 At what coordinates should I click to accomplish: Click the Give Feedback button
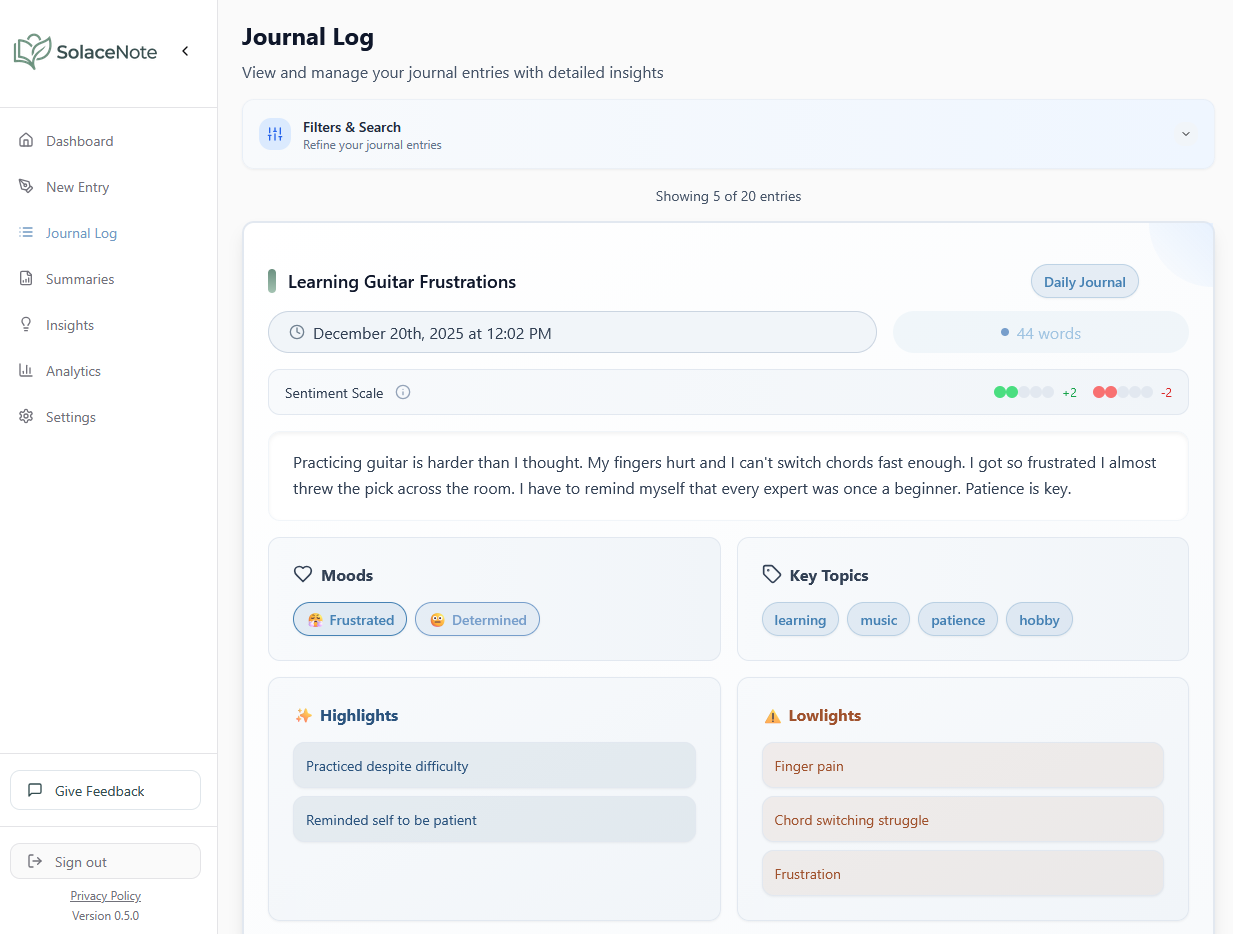(x=105, y=790)
